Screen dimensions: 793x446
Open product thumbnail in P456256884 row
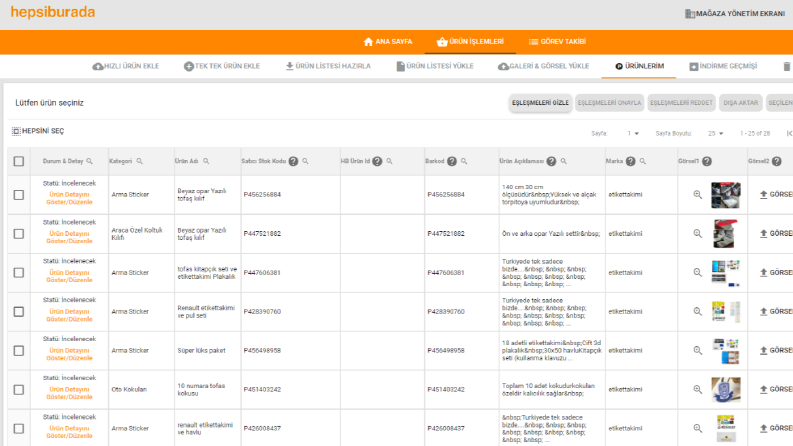click(726, 195)
